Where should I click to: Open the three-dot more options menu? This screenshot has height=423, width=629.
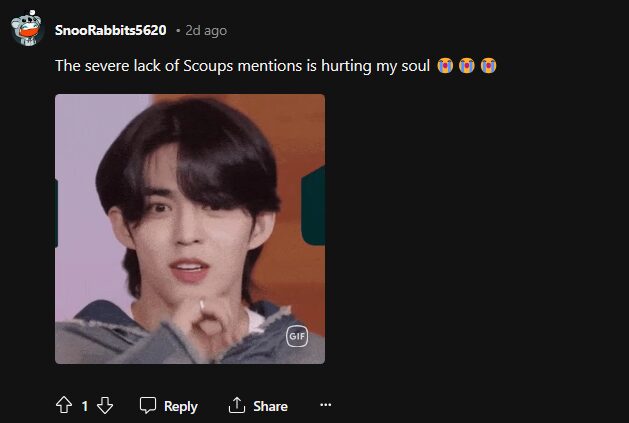click(x=324, y=405)
